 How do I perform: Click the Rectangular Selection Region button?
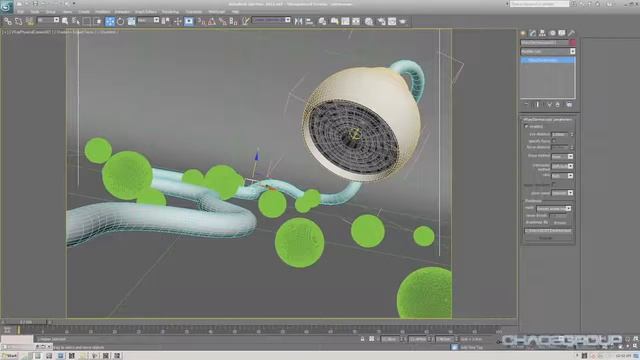pyautogui.click(x=87, y=21)
